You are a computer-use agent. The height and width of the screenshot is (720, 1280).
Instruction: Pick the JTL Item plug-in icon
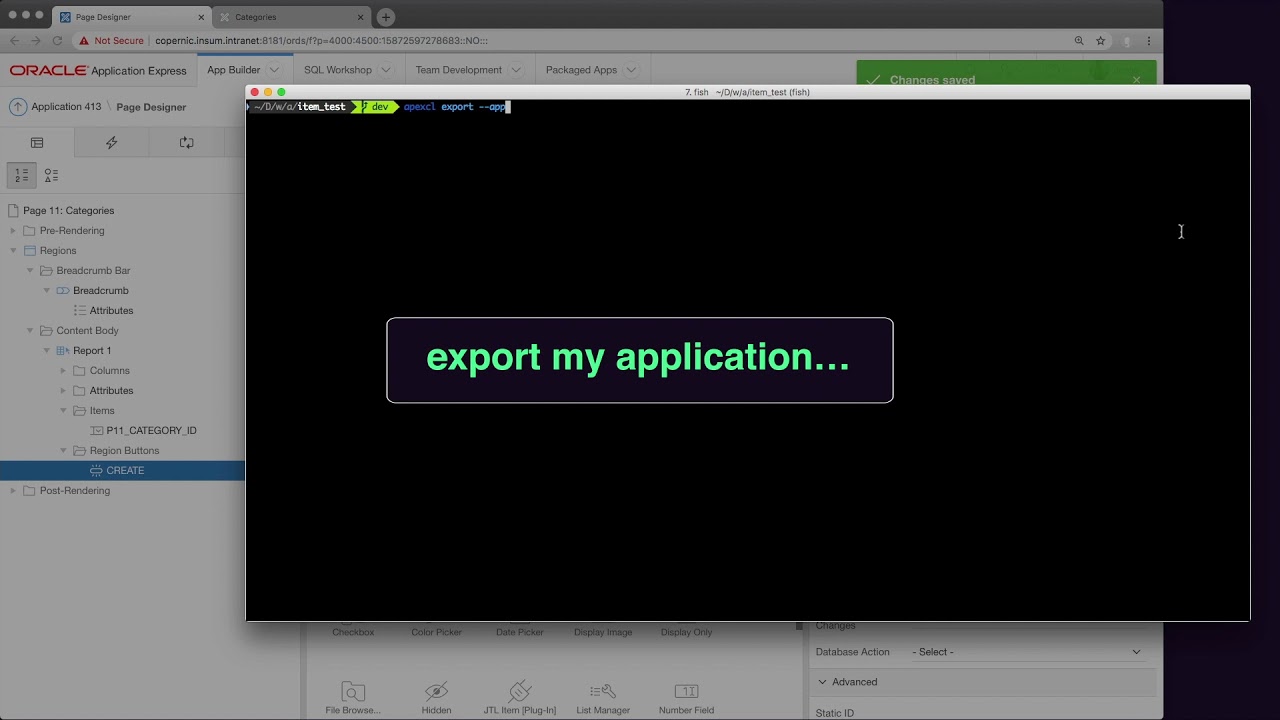(x=519, y=691)
